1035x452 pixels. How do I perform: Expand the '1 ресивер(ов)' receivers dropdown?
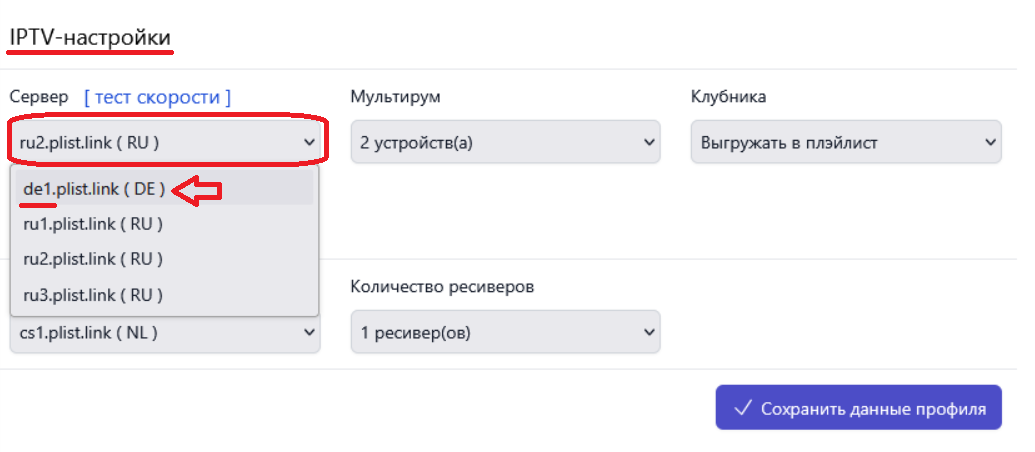(506, 332)
